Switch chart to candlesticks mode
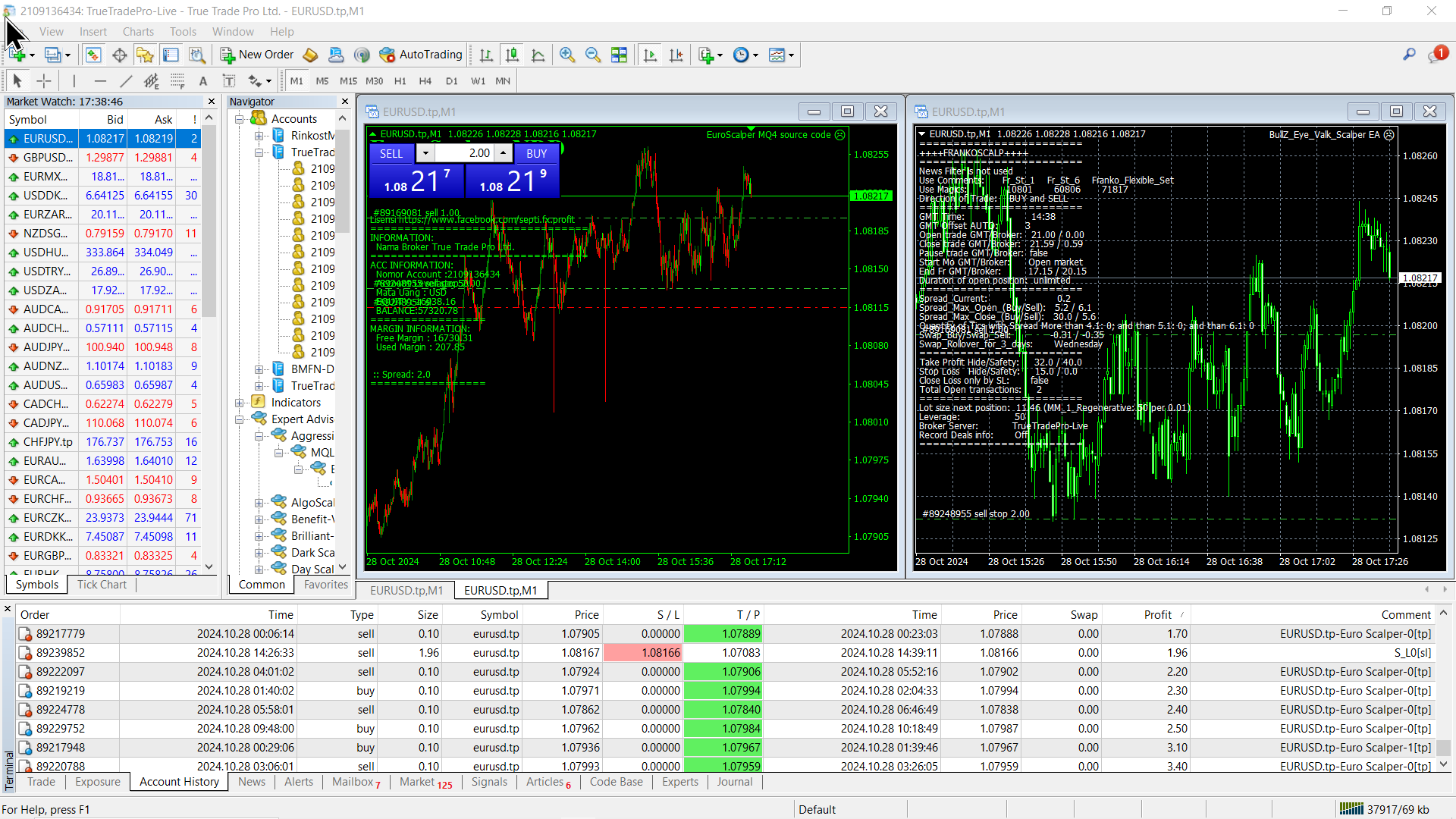The height and width of the screenshot is (819, 1456). [512, 55]
